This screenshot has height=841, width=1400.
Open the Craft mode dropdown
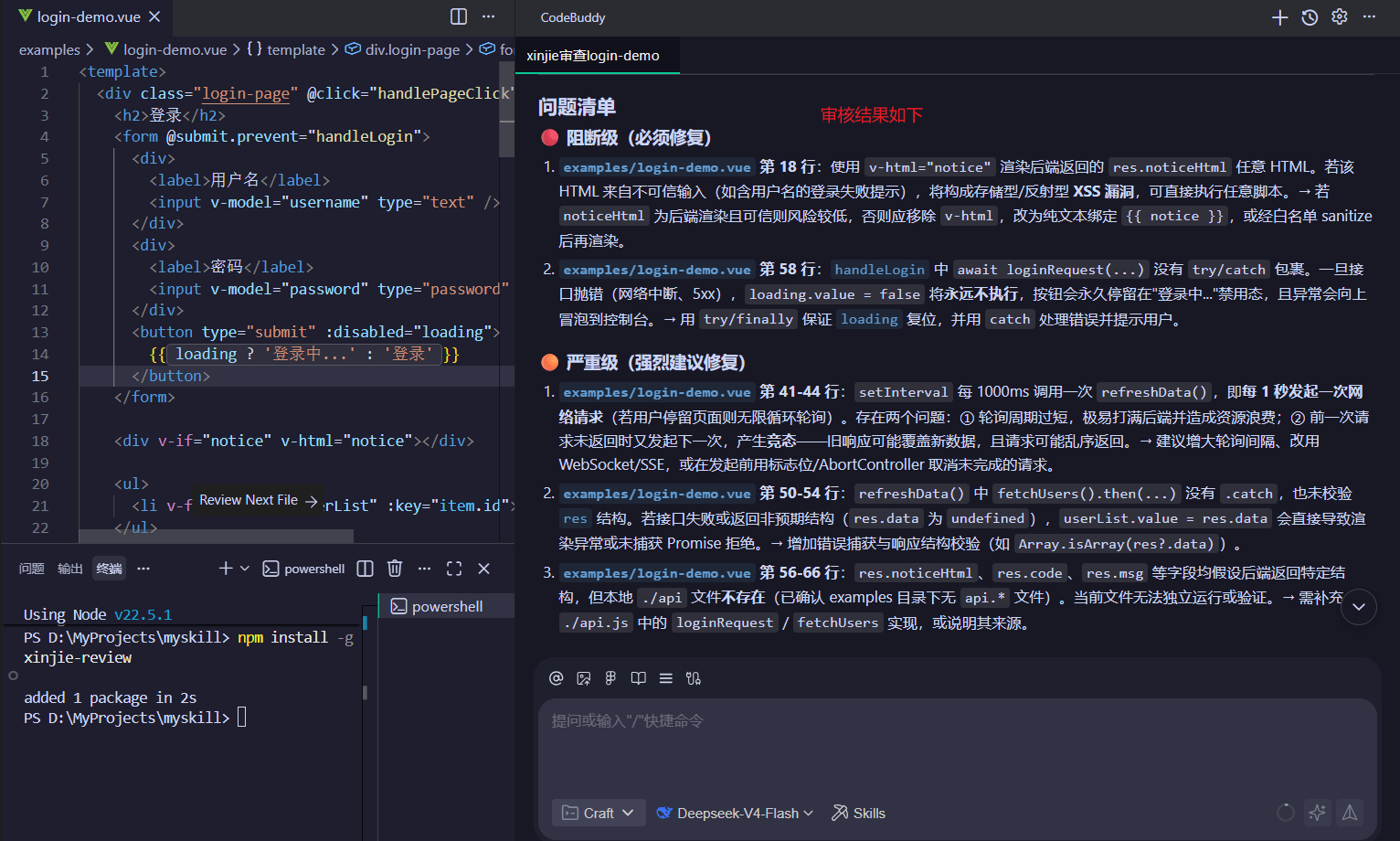599,813
